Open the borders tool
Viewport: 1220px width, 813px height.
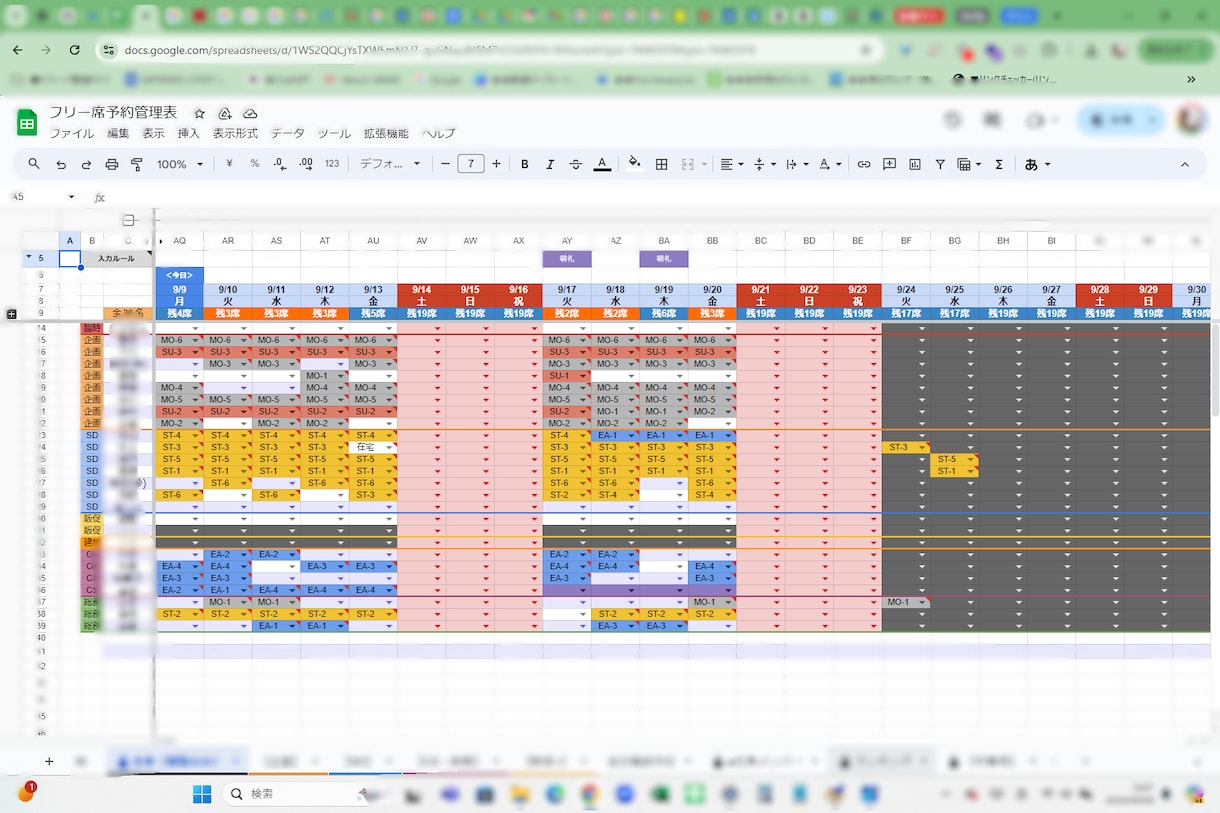pyautogui.click(x=661, y=164)
